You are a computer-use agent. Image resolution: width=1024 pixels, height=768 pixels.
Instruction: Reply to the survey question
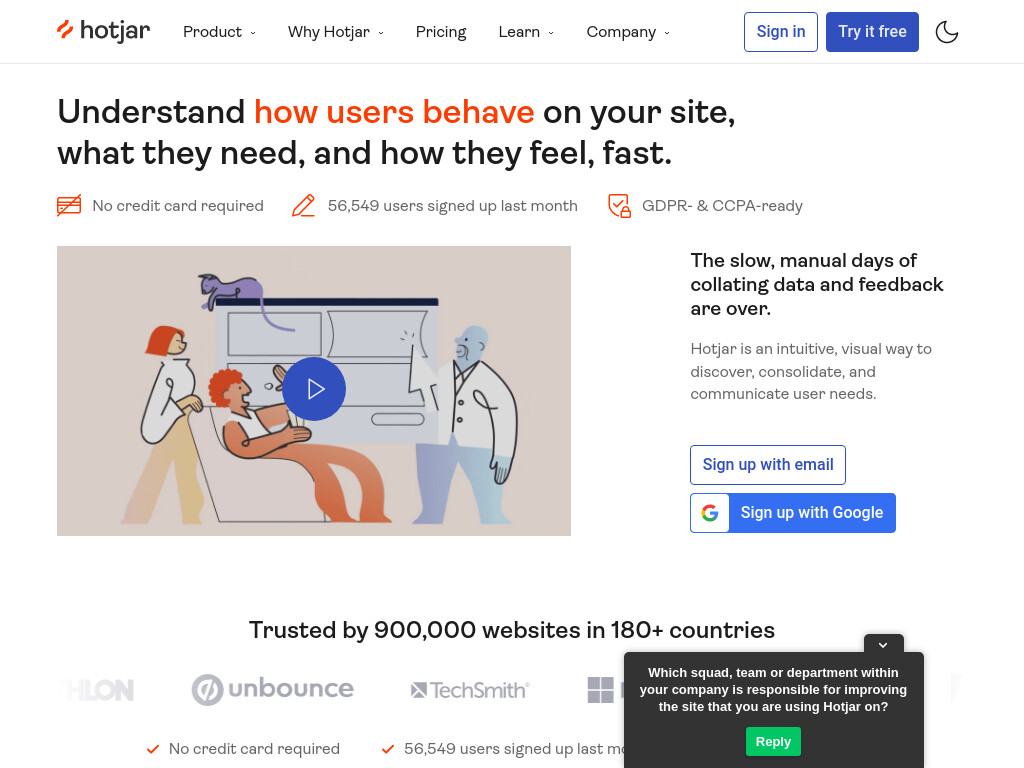[x=773, y=742]
